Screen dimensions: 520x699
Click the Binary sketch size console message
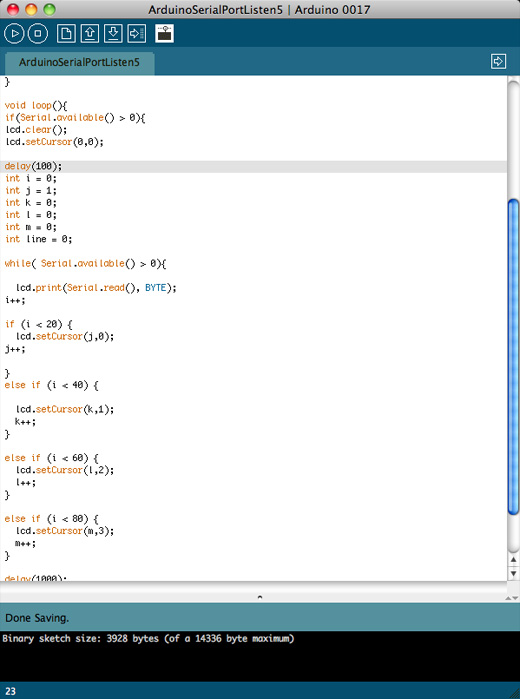148,638
